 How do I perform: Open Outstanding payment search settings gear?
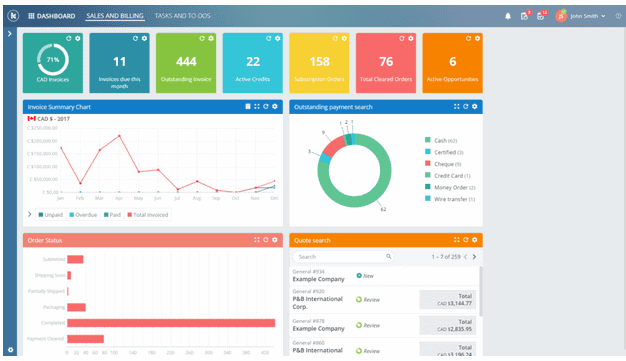point(475,107)
